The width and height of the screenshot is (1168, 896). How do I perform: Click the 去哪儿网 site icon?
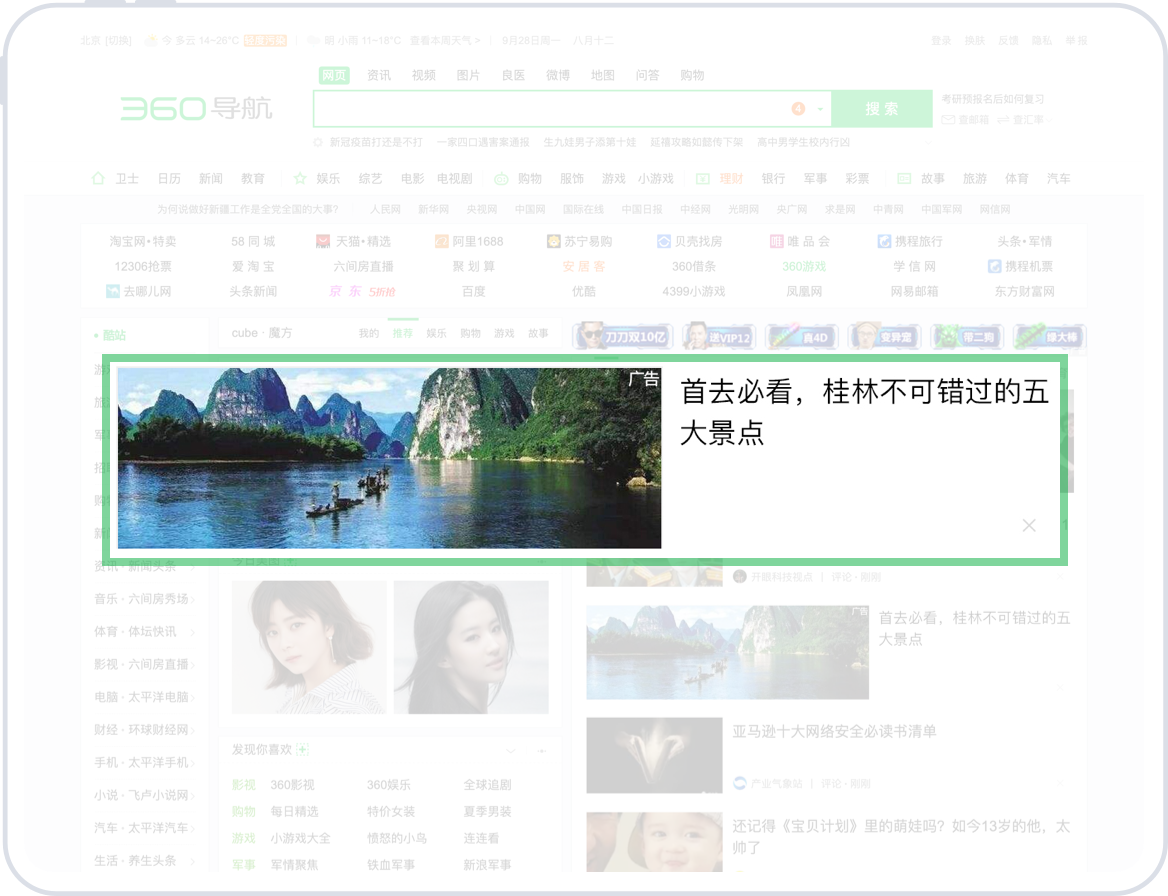pos(112,292)
